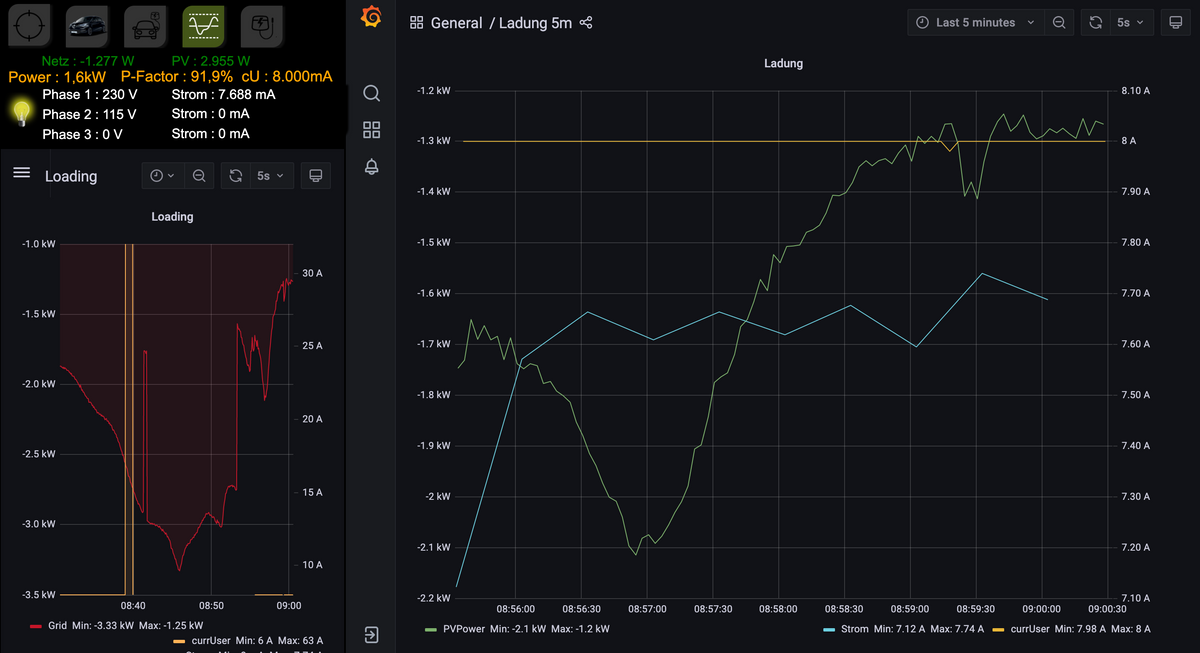Click the Ladung 5m dashboard title
Screen dimensions: 1200x653
[x=535, y=22]
